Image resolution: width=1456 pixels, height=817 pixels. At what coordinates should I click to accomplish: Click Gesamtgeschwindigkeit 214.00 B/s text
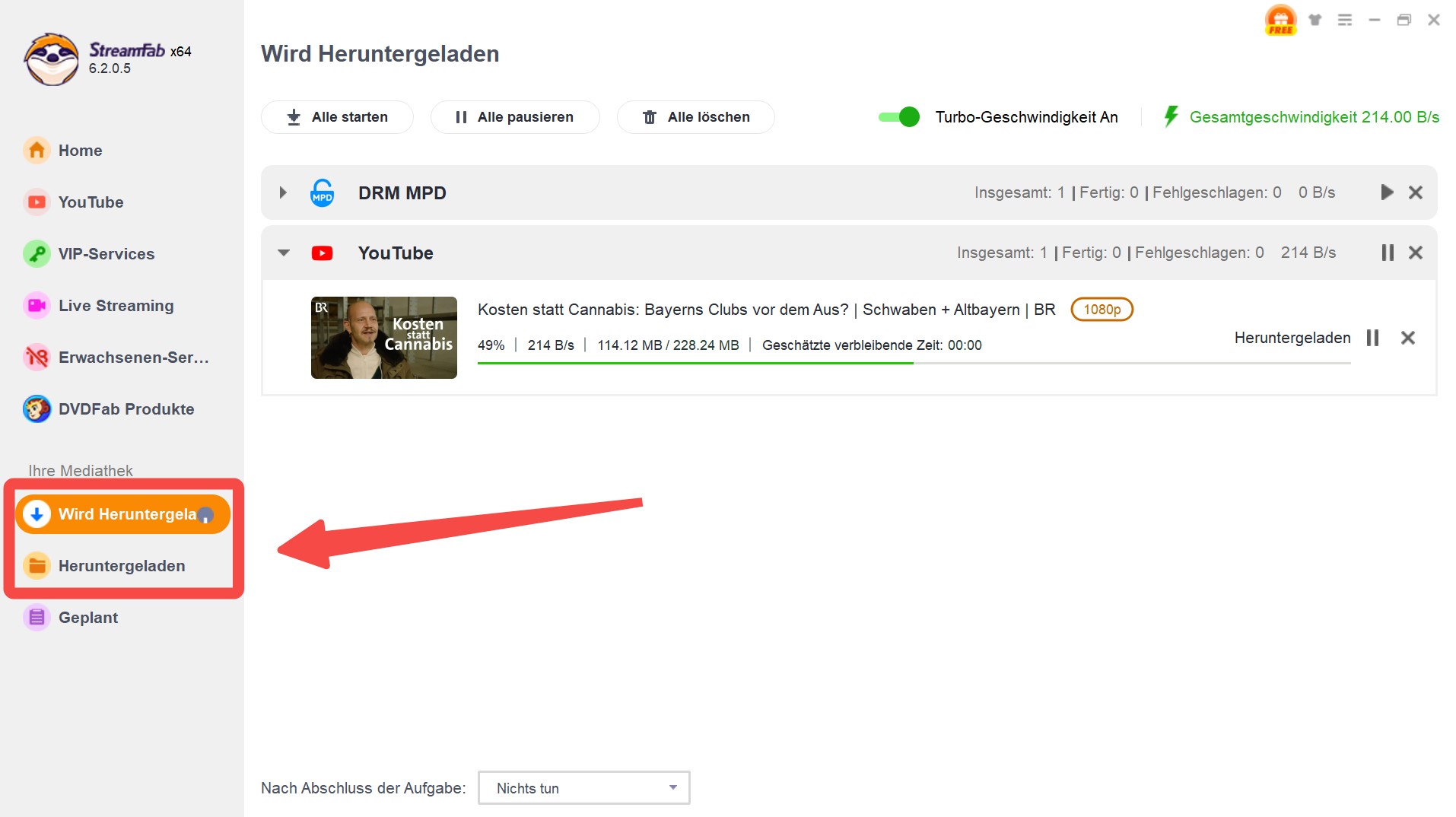point(1314,117)
